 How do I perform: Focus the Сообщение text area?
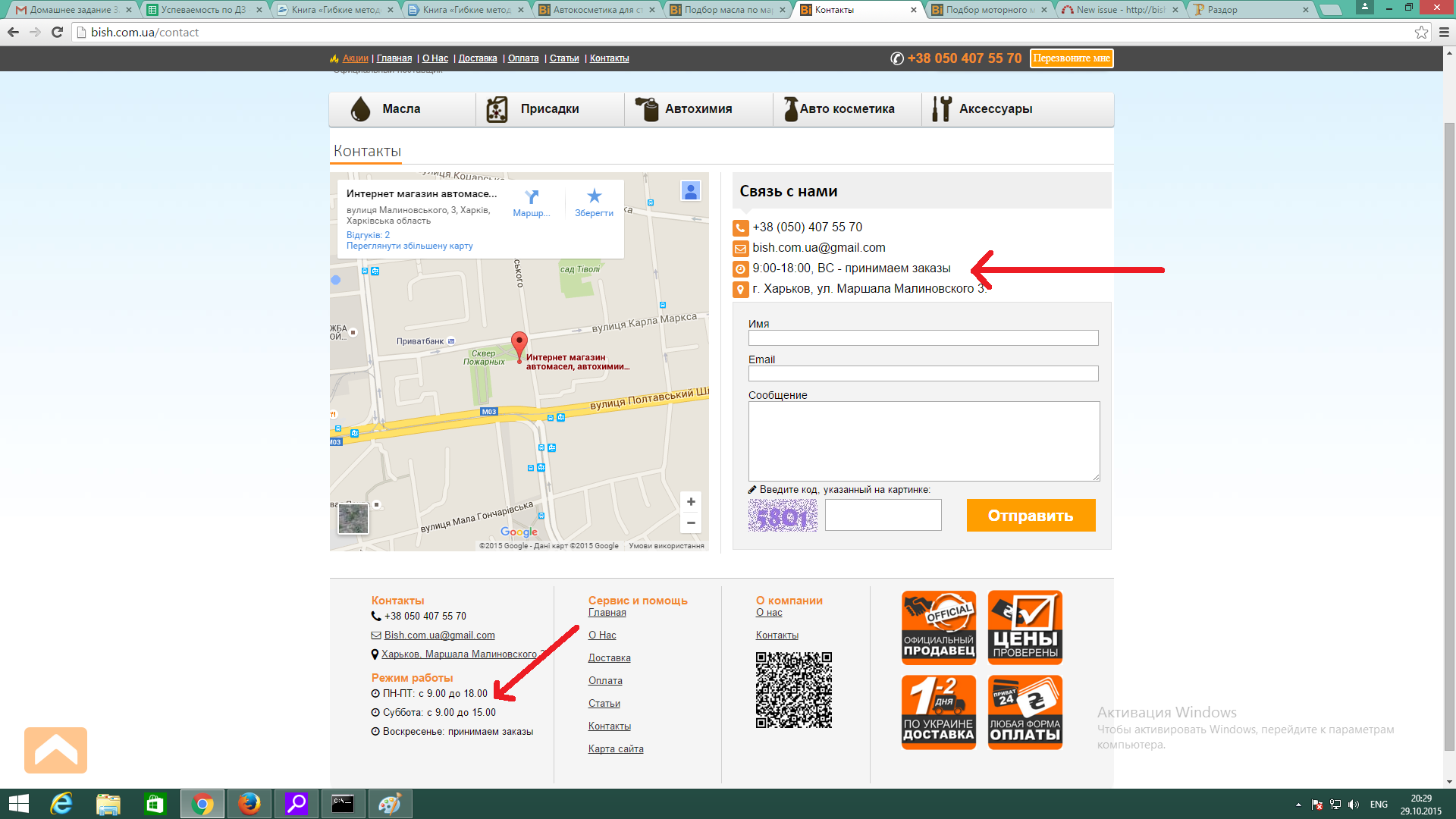[x=923, y=441]
